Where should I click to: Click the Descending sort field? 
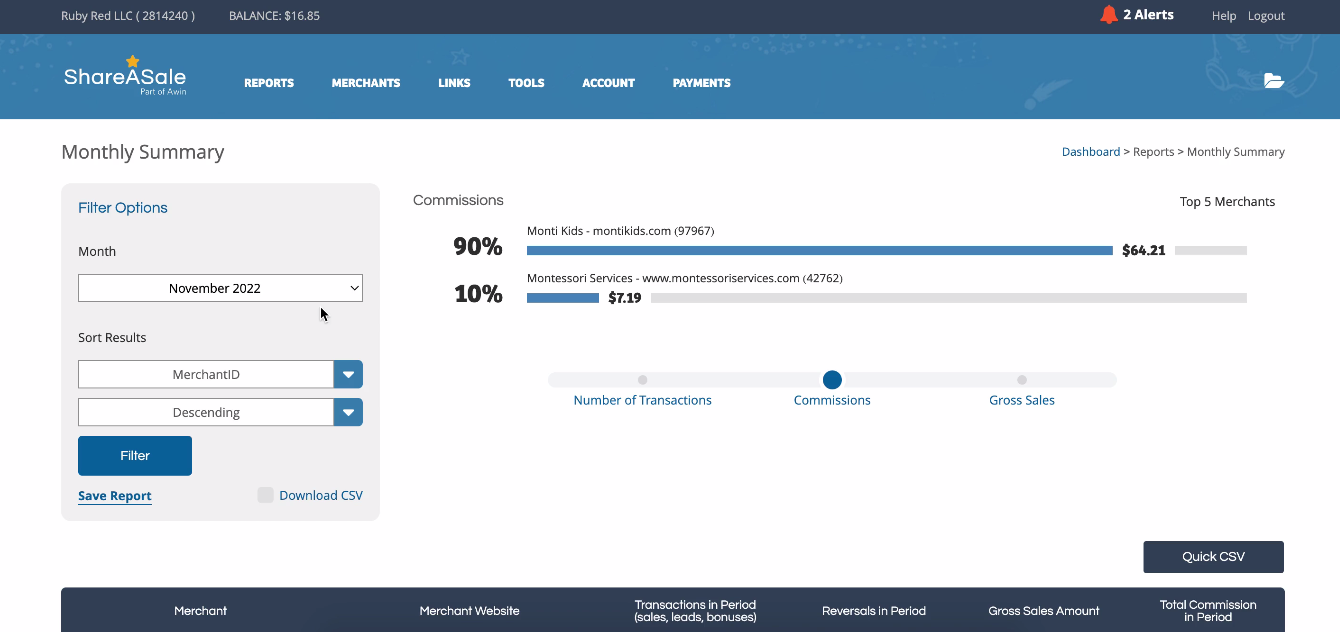pos(206,412)
